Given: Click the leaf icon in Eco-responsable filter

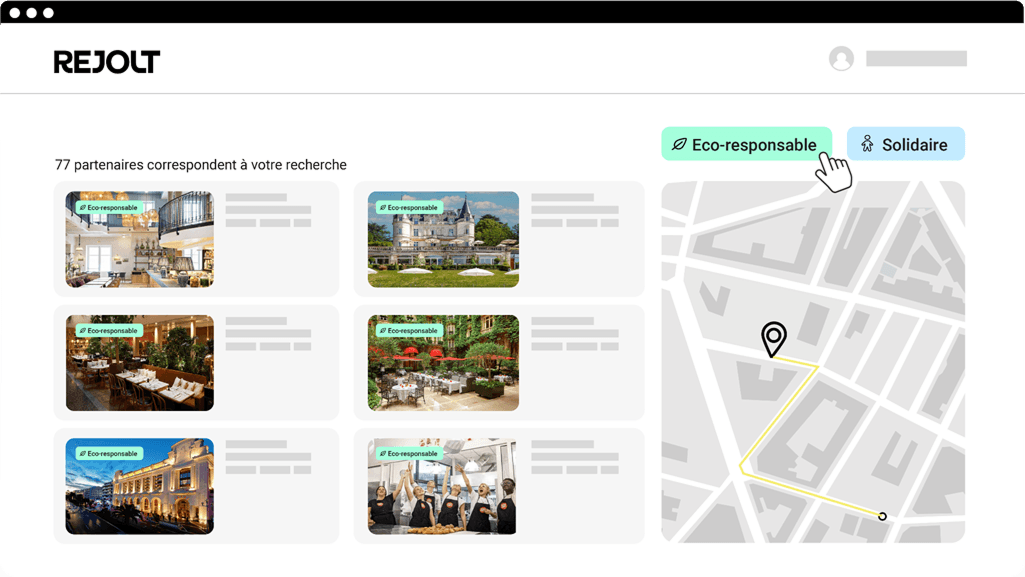Looking at the screenshot, I should [679, 145].
